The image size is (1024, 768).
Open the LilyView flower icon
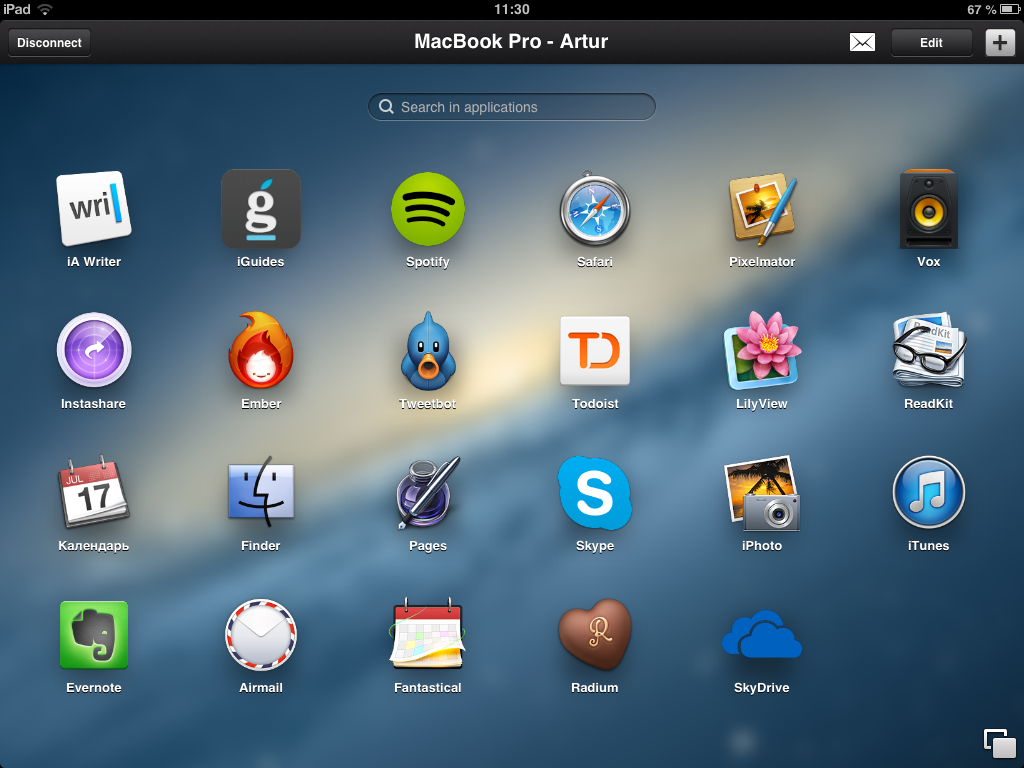pyautogui.click(x=762, y=351)
